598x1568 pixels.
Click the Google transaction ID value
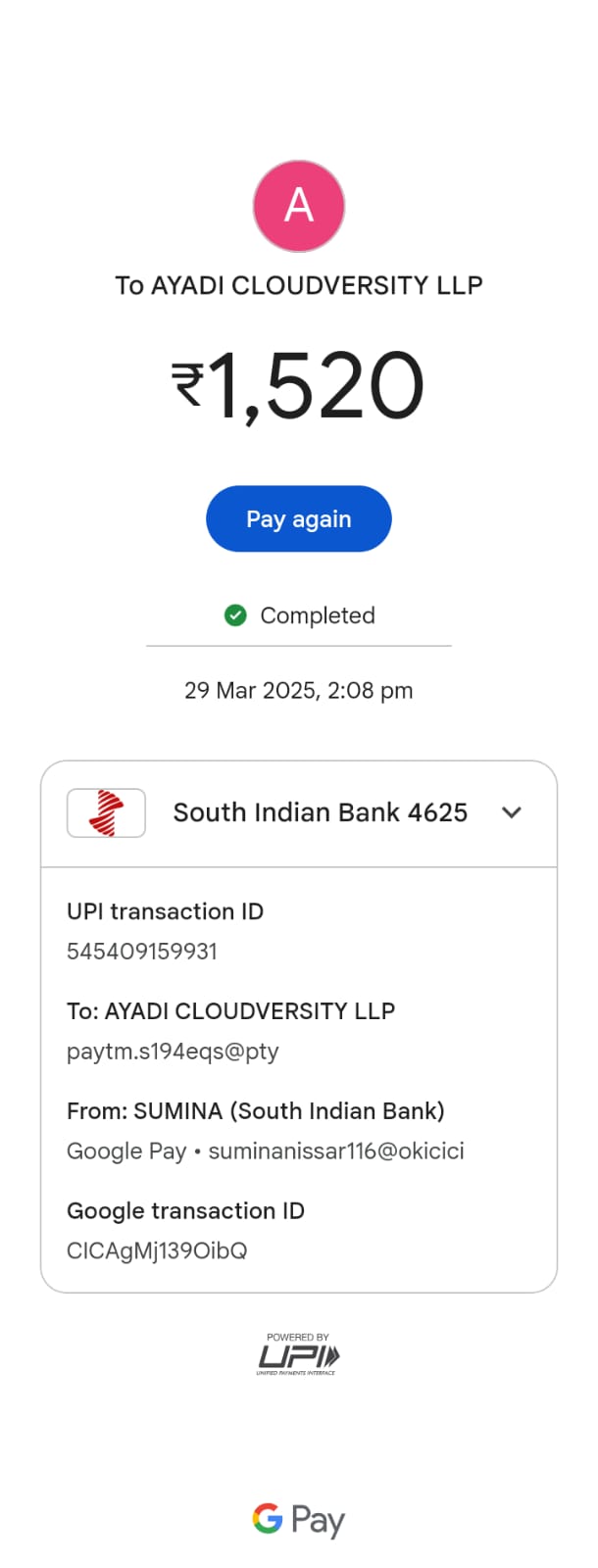[x=157, y=1251]
